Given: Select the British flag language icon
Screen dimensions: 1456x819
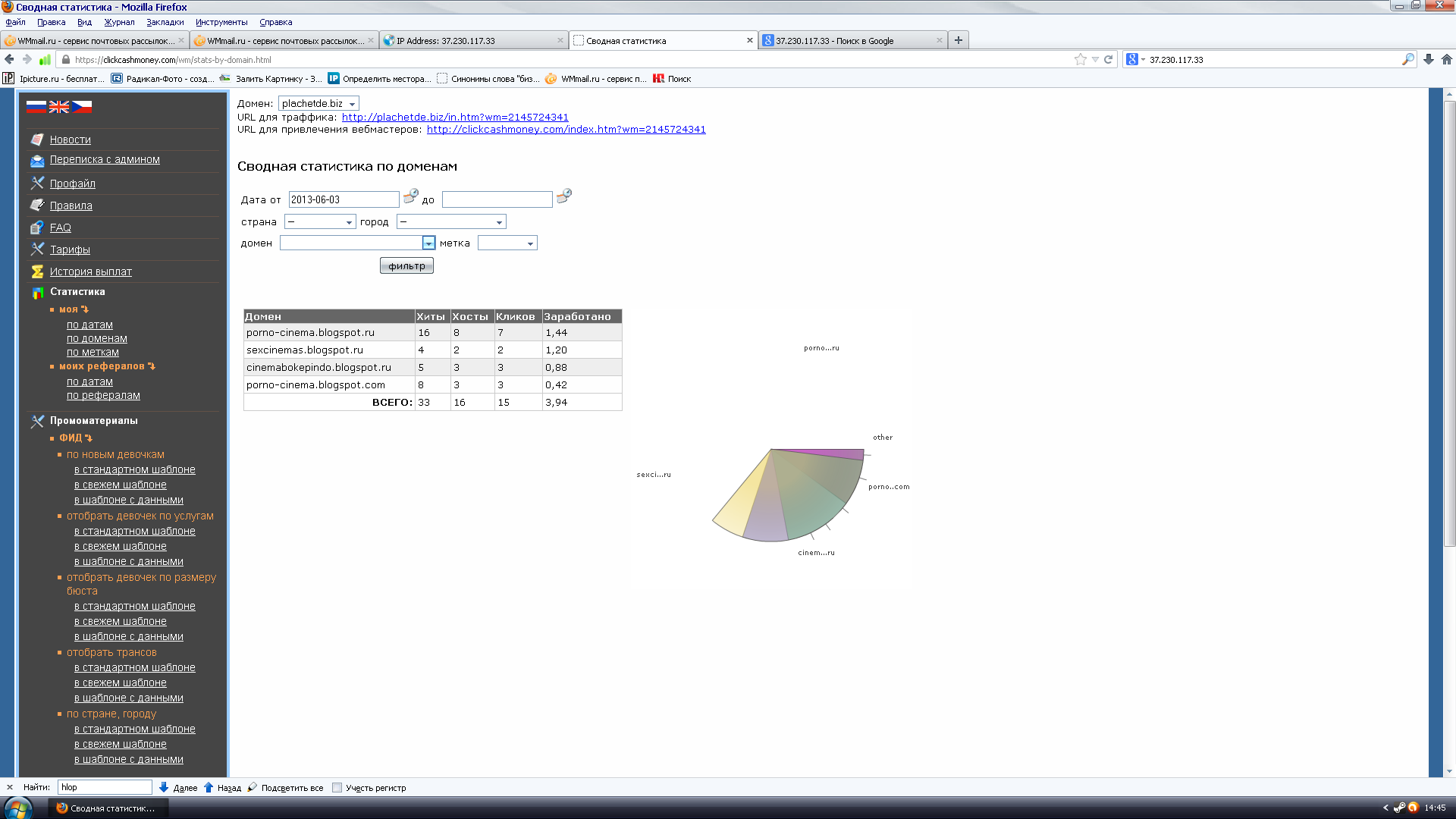Looking at the screenshot, I should click(x=59, y=107).
